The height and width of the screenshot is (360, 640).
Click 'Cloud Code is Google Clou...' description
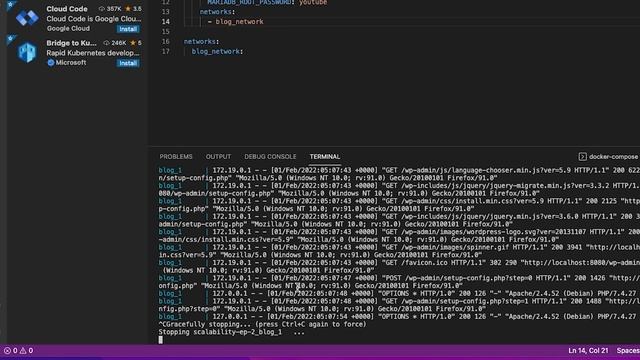click(x=94, y=19)
